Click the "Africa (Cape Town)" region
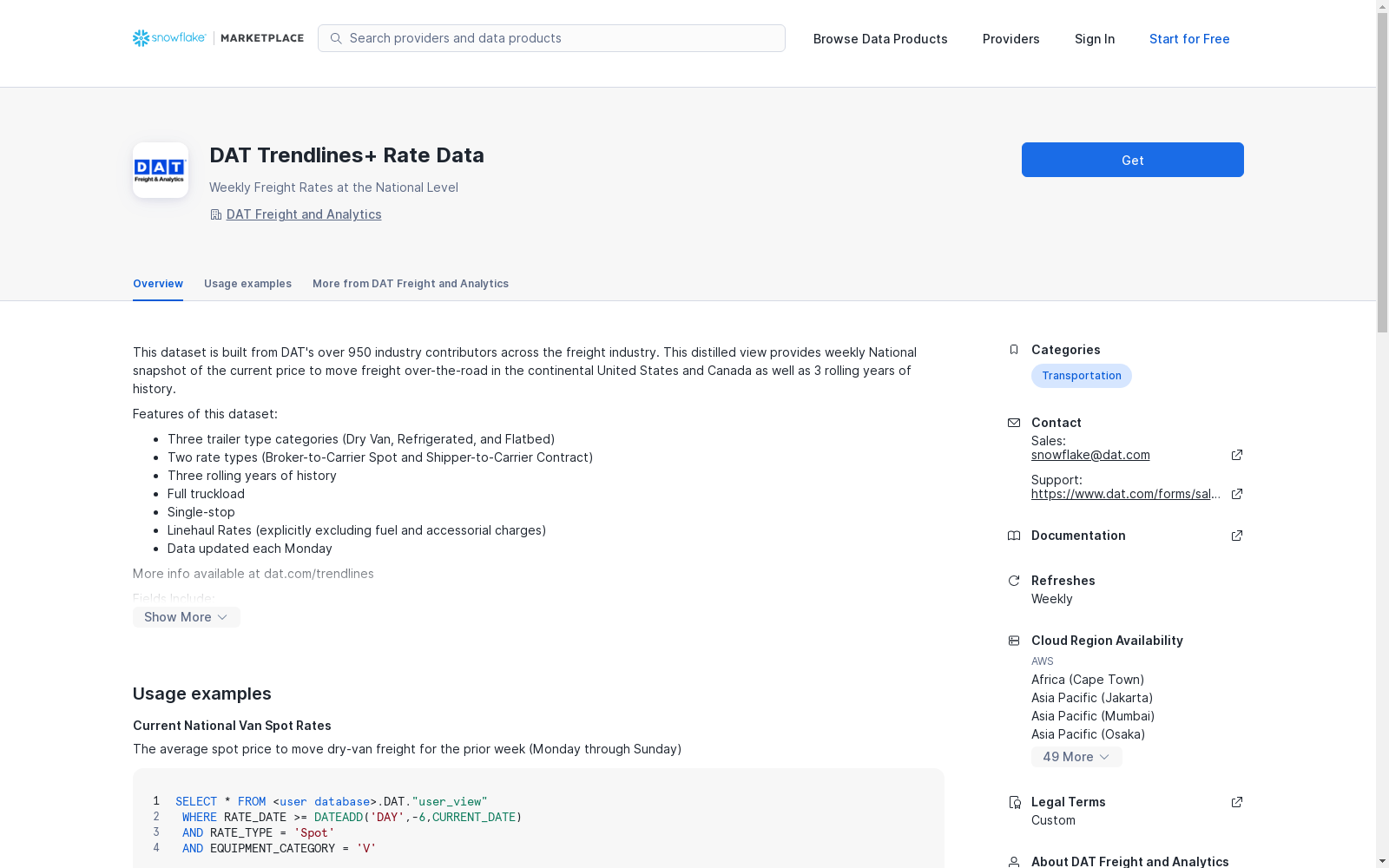This screenshot has height=868, width=1389. 1088,680
